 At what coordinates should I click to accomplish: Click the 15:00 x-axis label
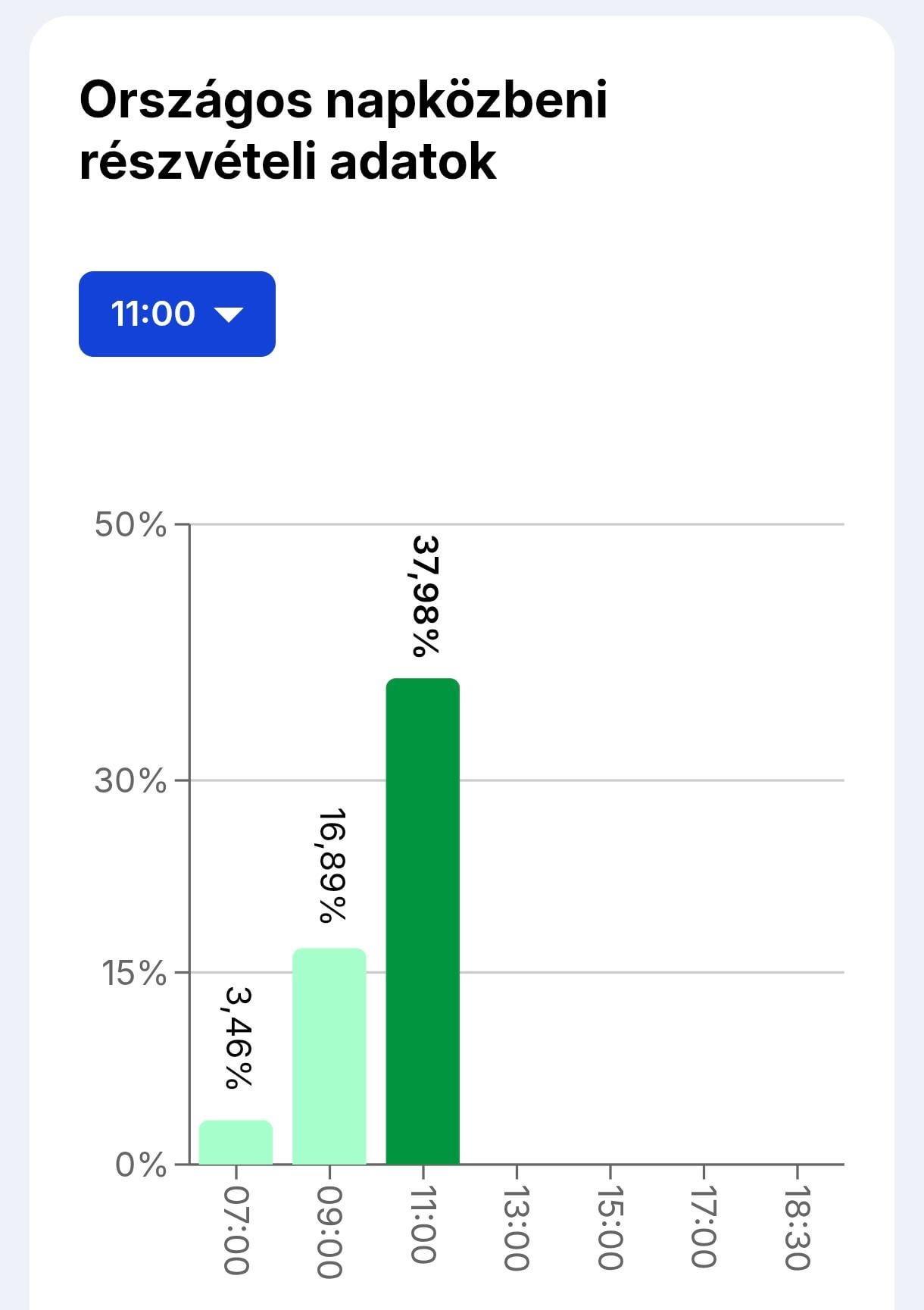(x=610, y=1229)
